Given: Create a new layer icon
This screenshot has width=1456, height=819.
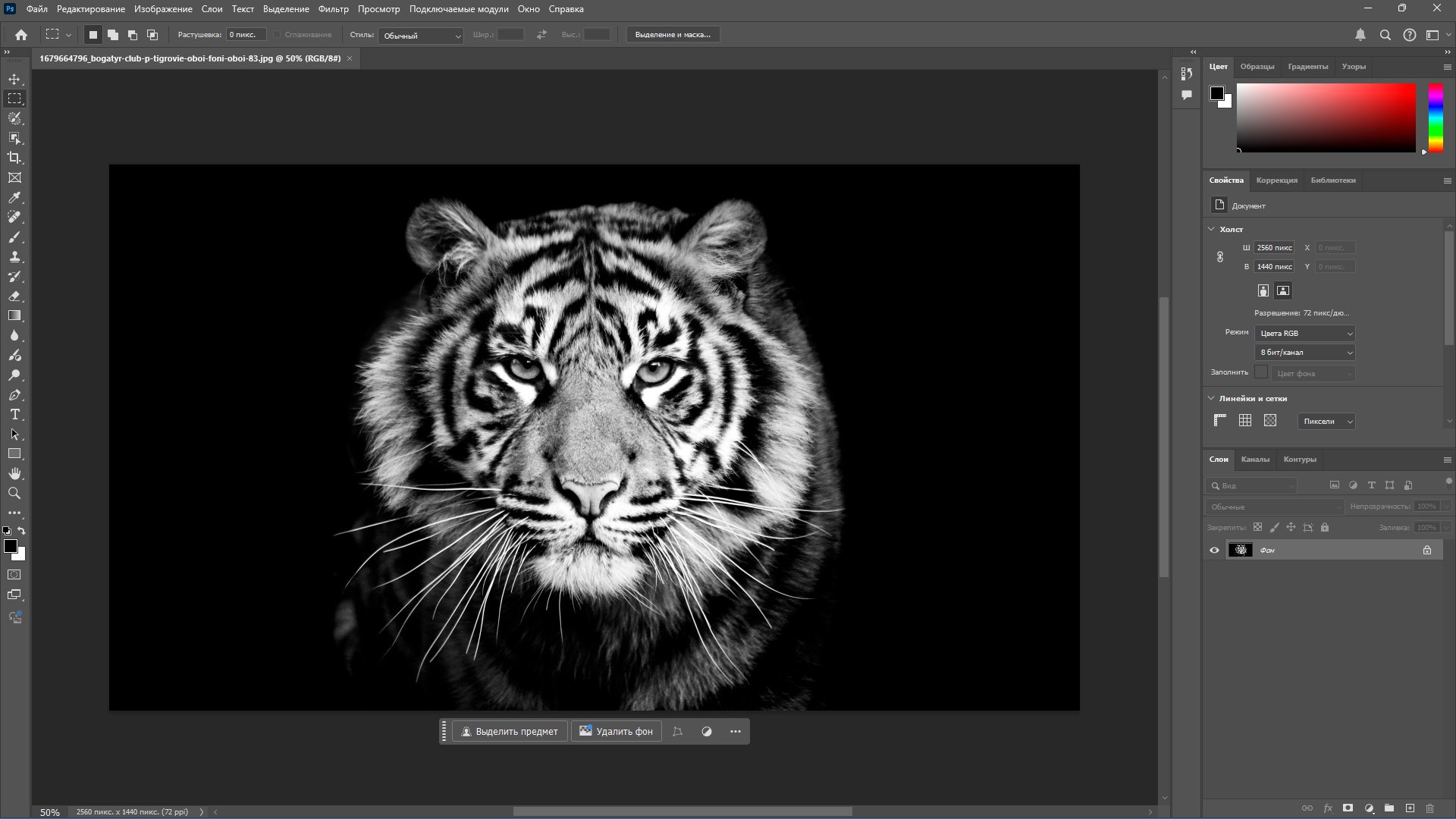Looking at the screenshot, I should (1410, 808).
